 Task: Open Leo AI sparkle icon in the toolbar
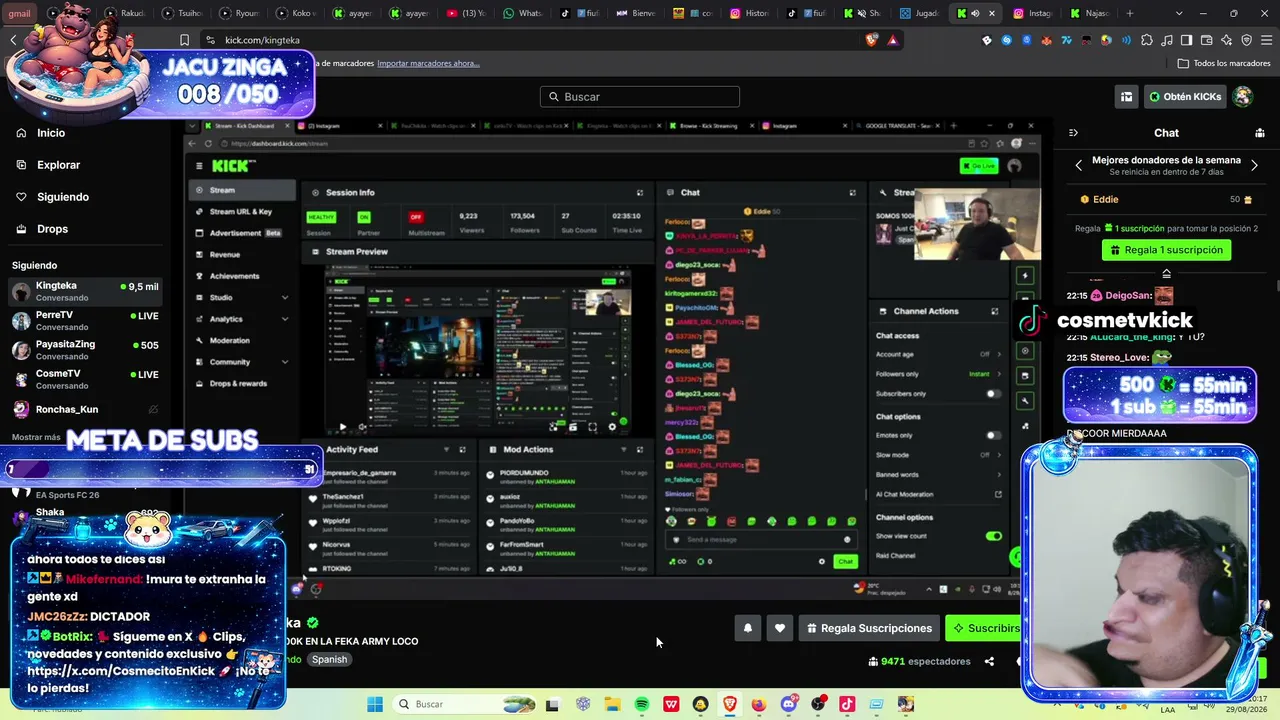(1227, 40)
